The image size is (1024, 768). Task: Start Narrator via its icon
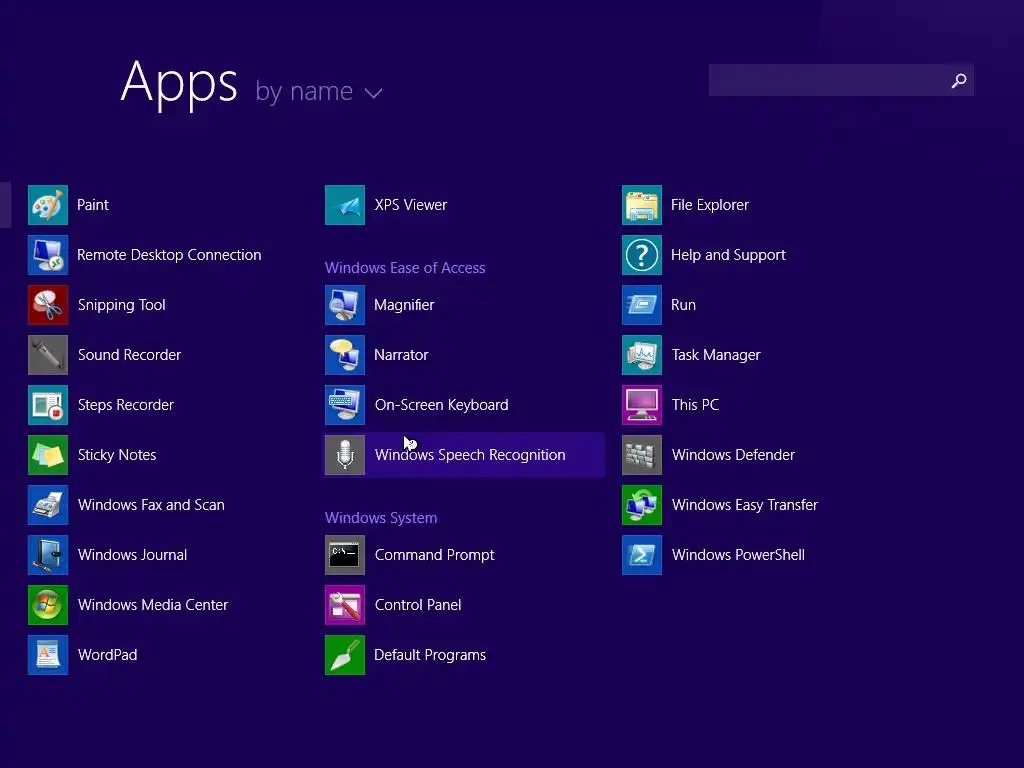345,355
